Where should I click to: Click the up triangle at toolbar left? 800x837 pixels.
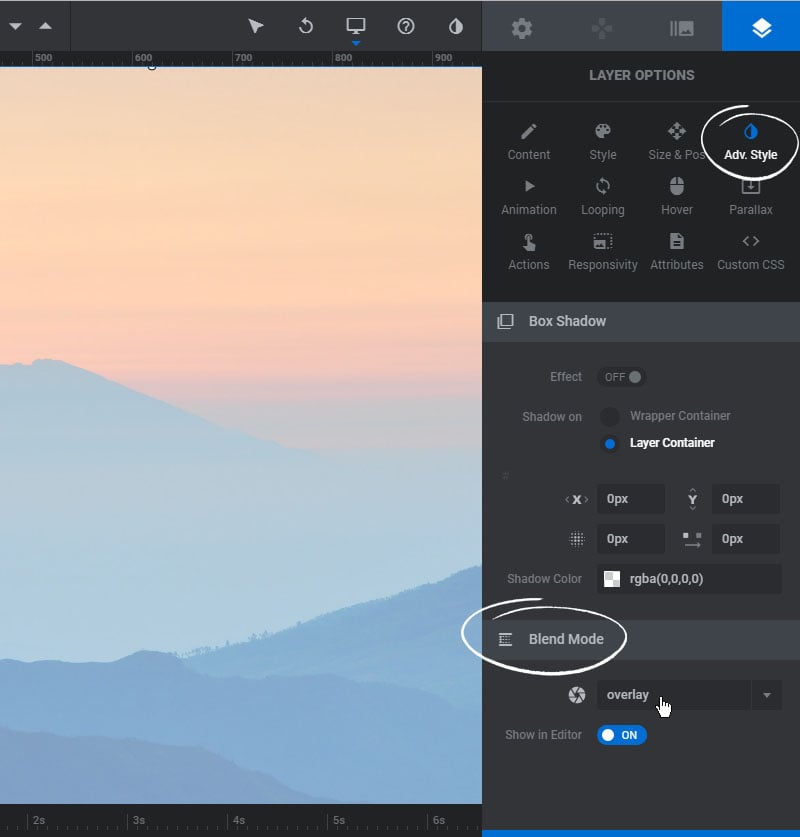coord(45,26)
